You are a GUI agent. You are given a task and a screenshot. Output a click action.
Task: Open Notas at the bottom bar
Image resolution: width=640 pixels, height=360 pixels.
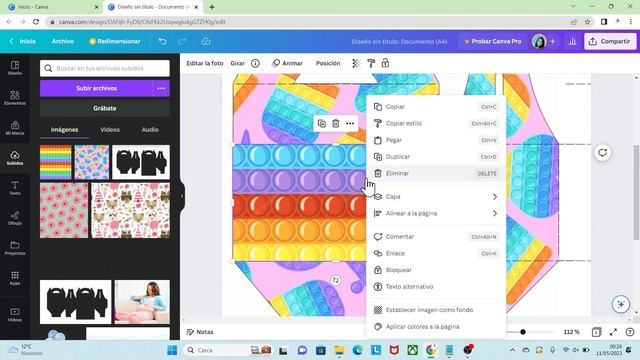pyautogui.click(x=200, y=332)
